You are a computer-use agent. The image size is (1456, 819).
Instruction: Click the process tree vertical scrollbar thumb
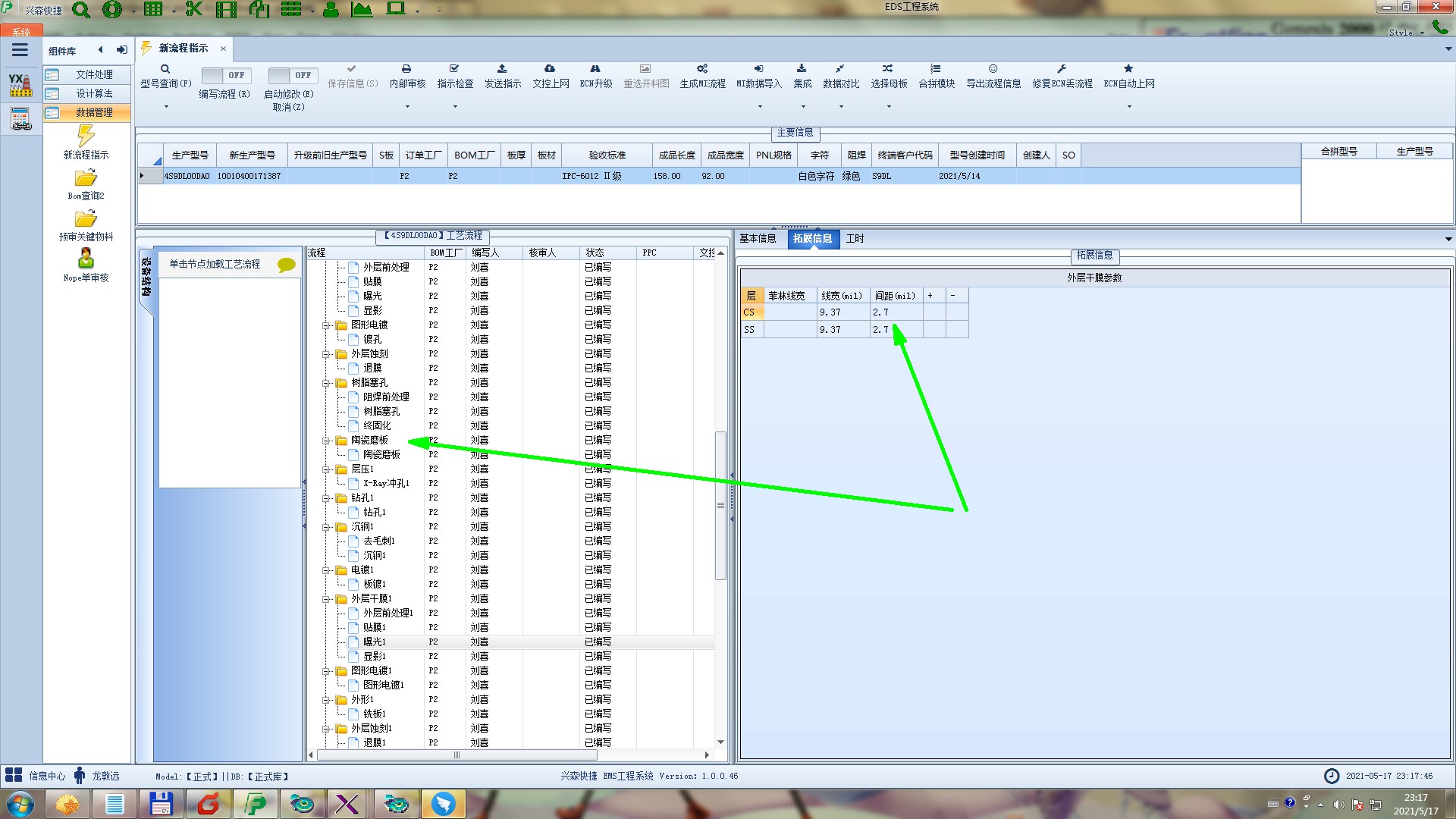point(720,504)
